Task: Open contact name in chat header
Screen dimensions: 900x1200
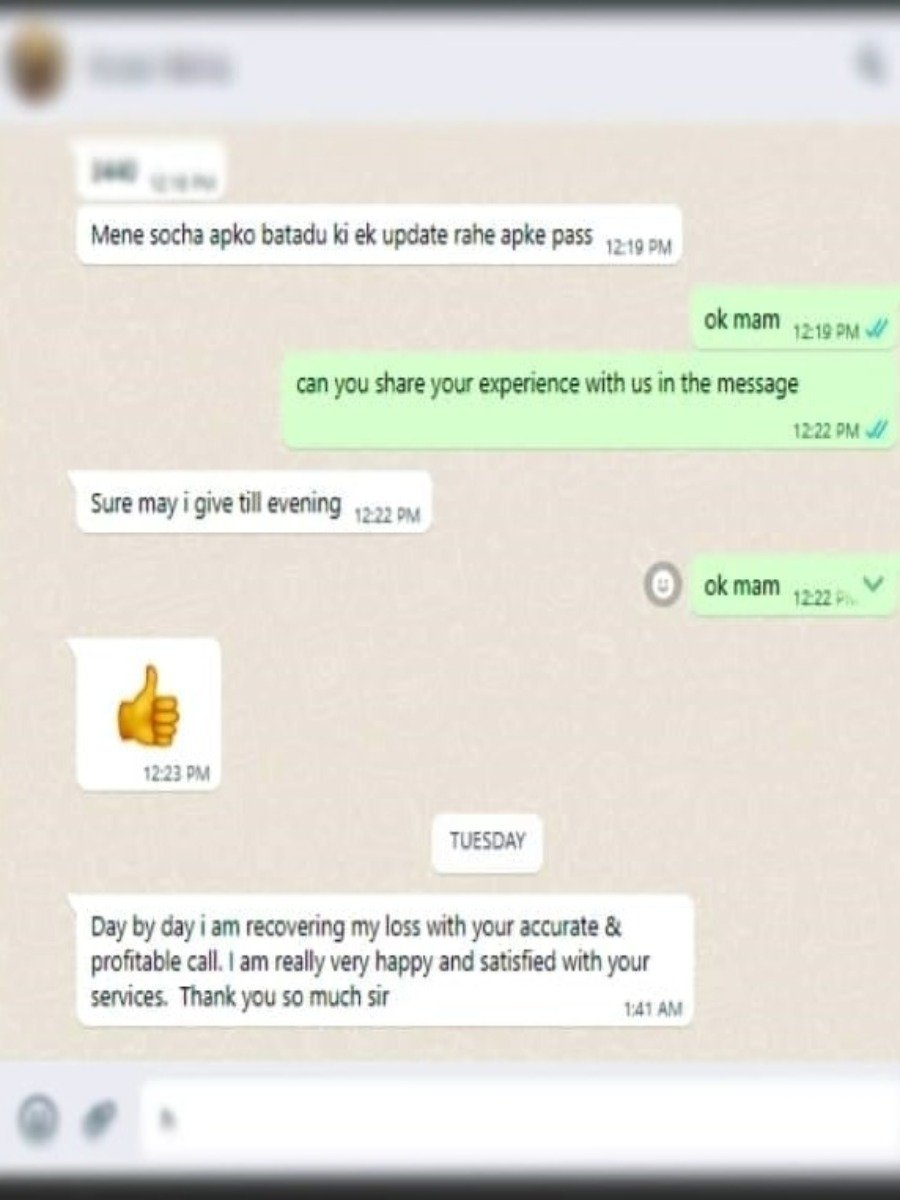Action: (159, 68)
